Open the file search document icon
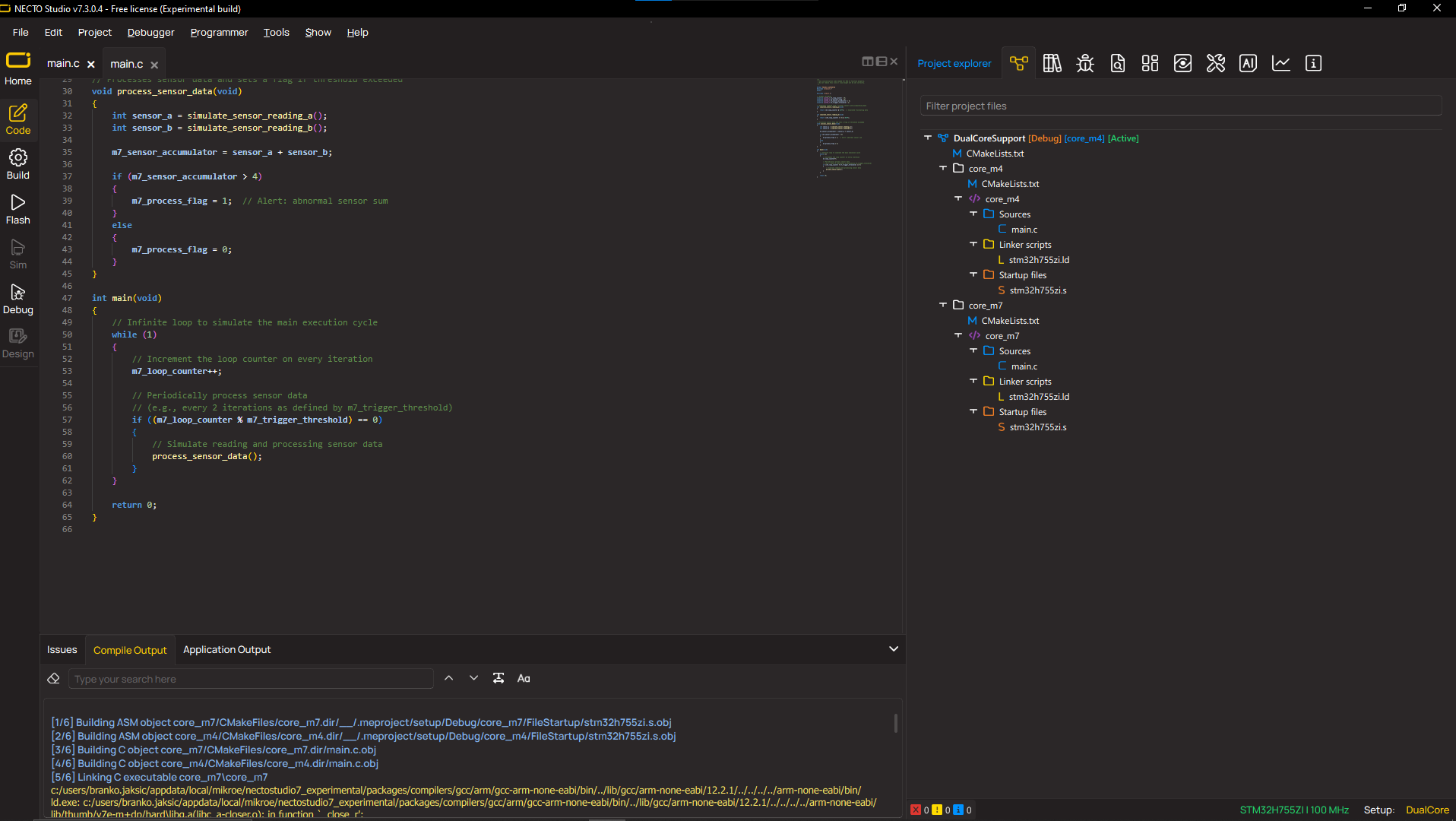The height and width of the screenshot is (821, 1456). pyautogui.click(x=1118, y=63)
